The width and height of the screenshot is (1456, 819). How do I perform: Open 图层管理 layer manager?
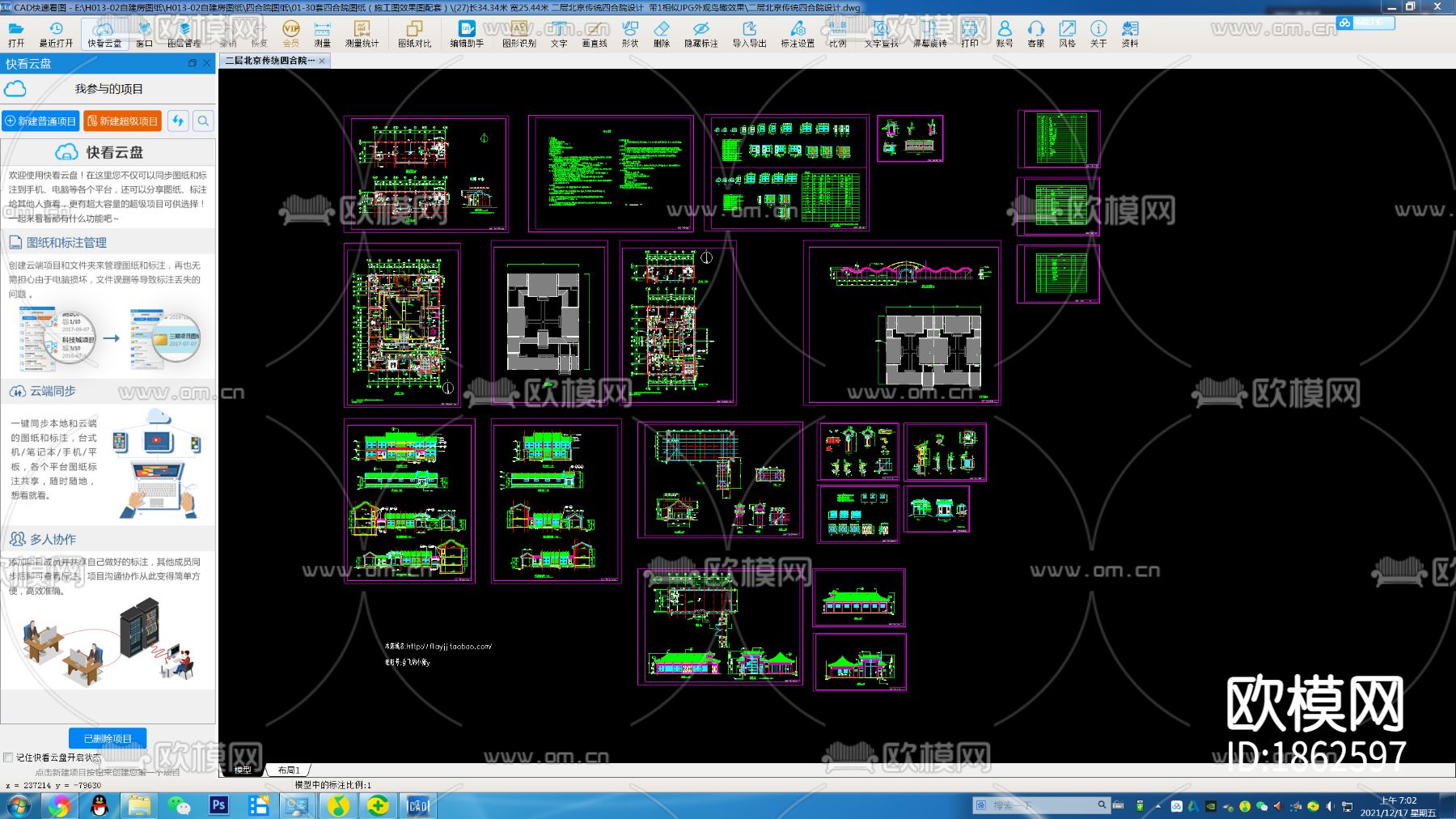[x=184, y=34]
